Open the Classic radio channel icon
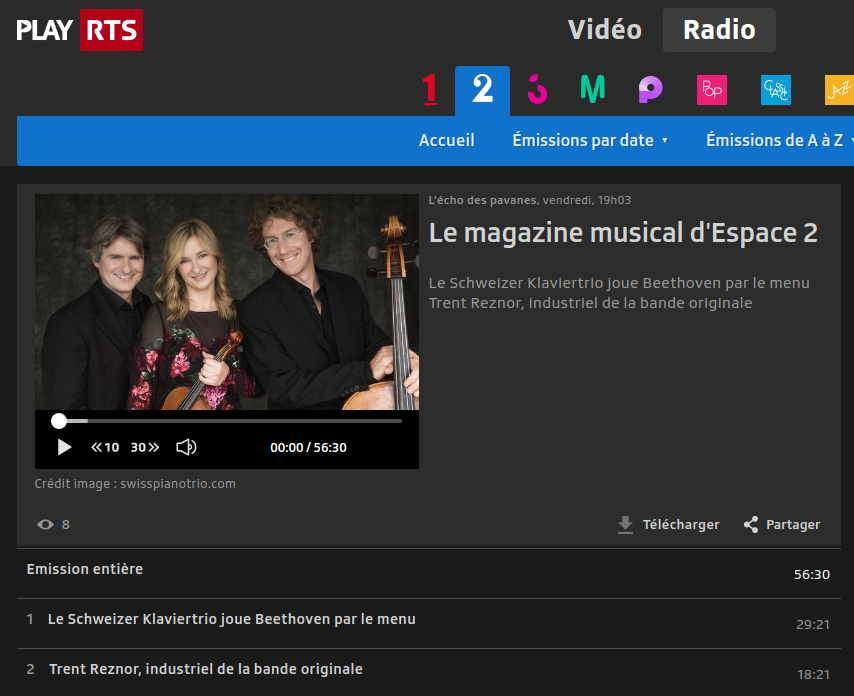 775,90
